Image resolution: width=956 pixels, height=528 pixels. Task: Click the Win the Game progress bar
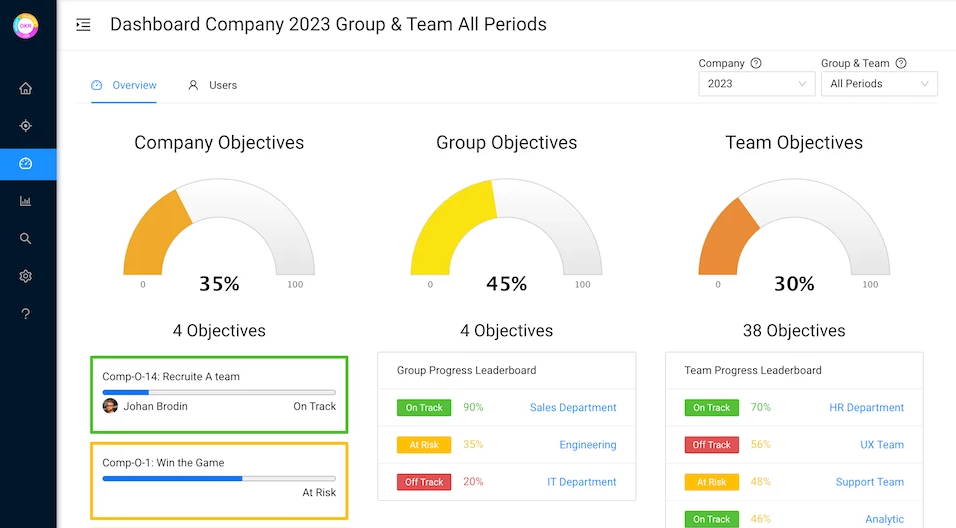[x=219, y=479]
